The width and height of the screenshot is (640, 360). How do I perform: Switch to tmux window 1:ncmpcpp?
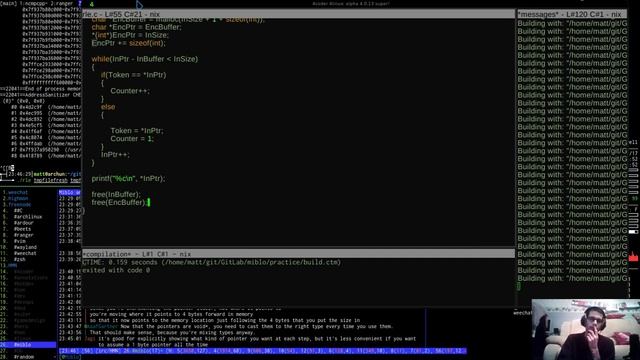pos(34,3)
